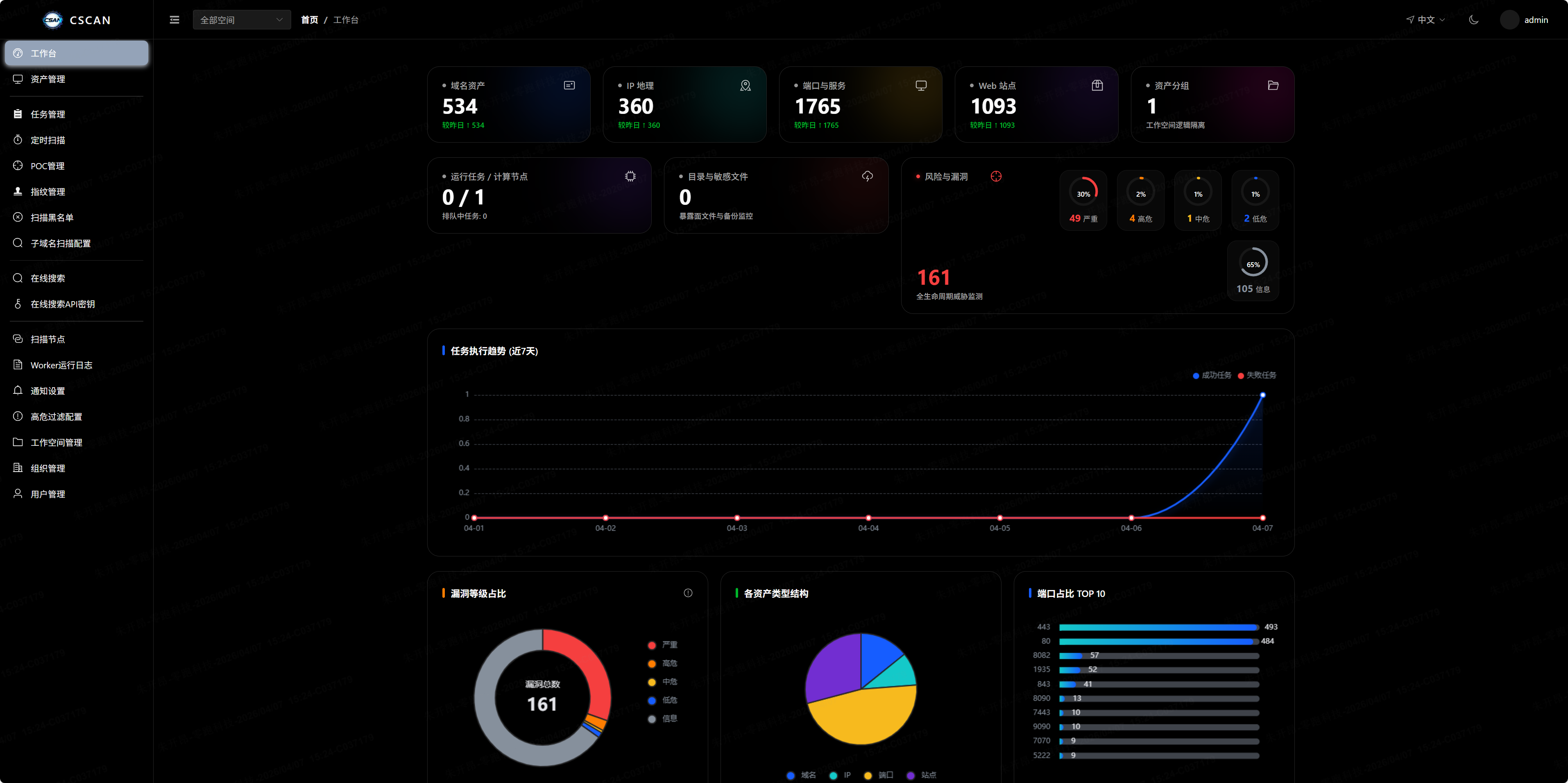1568x783 pixels.
Task: Click the 组织管理 building icon
Action: click(x=18, y=468)
